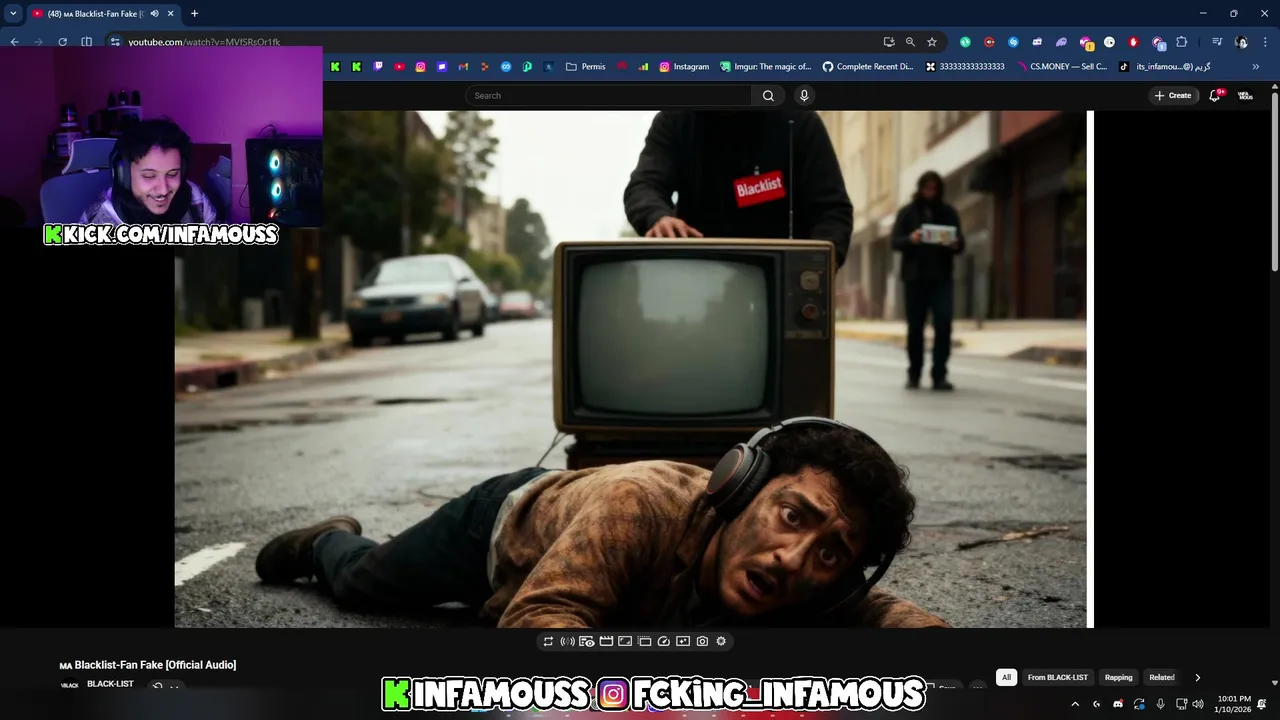Go back with the browser back arrow
This screenshot has height=720, width=1280.
[x=14, y=42]
